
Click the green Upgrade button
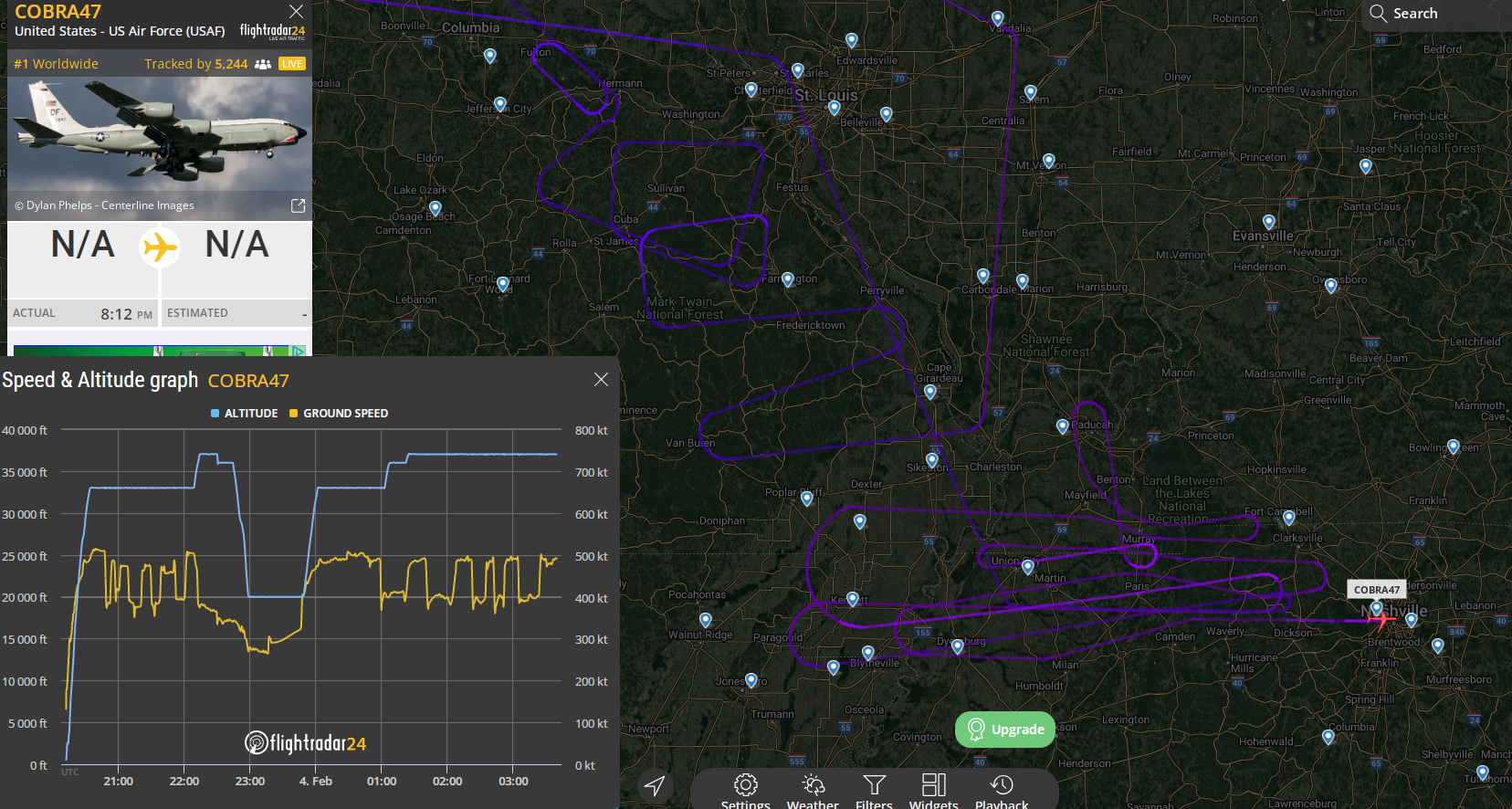coord(1005,730)
